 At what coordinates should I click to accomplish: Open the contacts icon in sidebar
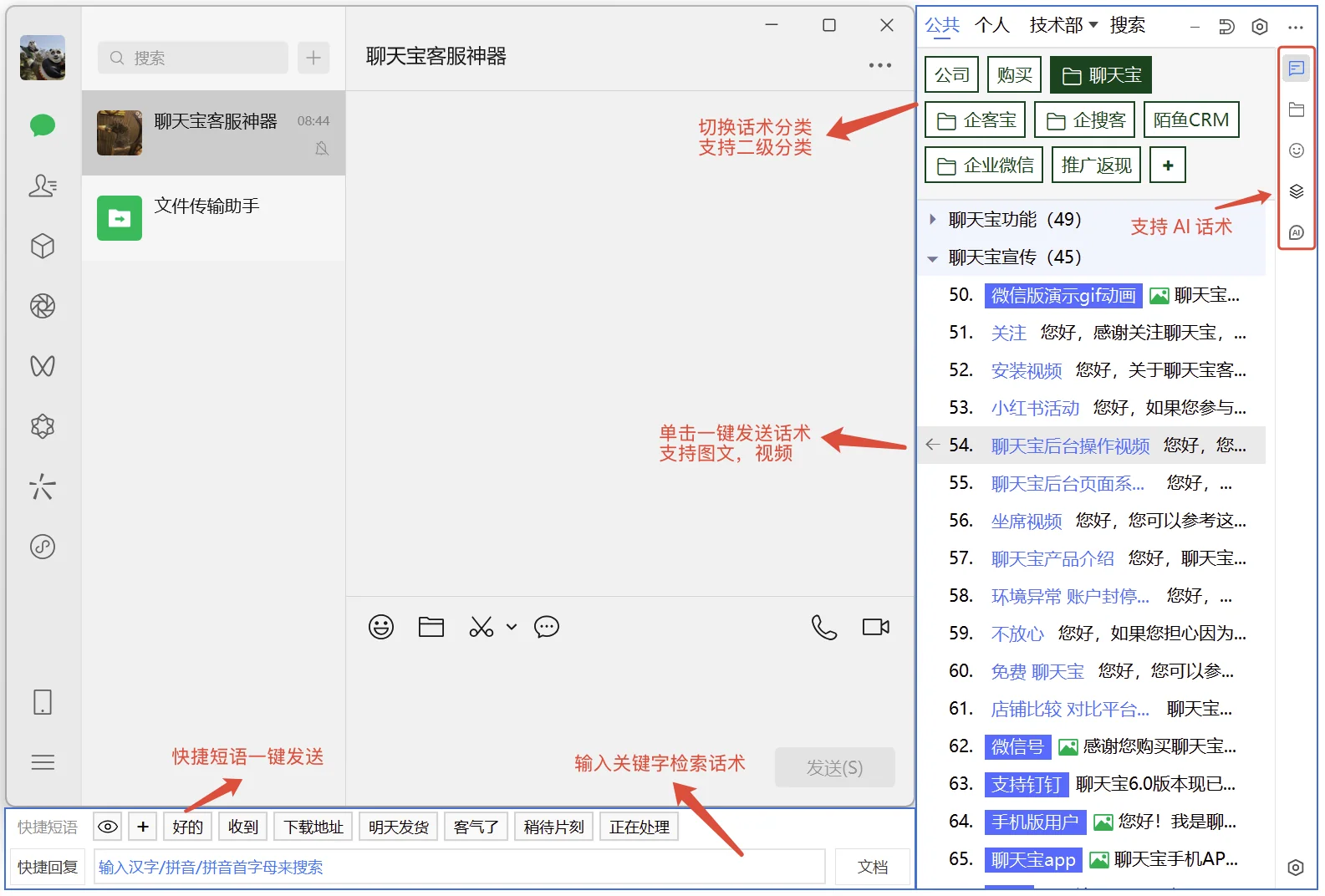click(x=43, y=186)
